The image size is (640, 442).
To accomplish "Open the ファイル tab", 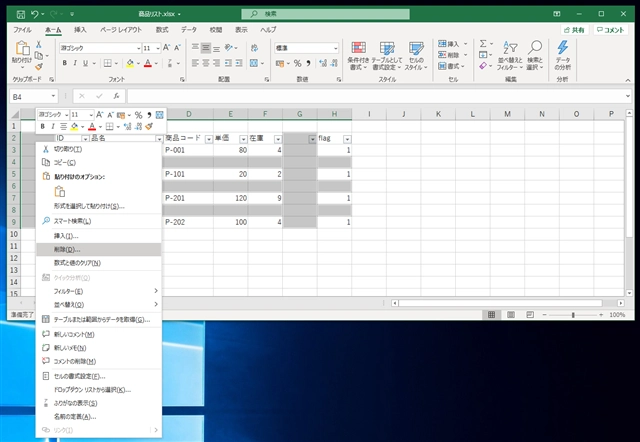I will coord(22,30).
